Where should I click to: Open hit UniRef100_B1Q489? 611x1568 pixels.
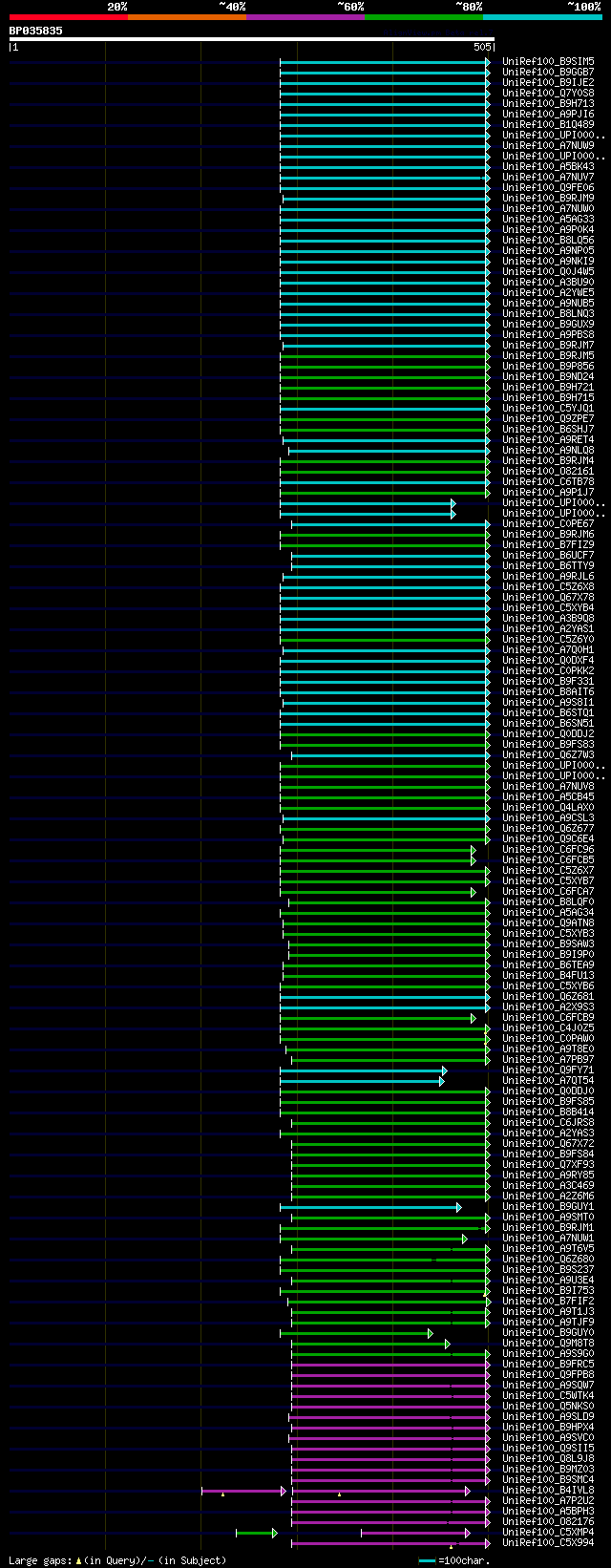coord(548,124)
